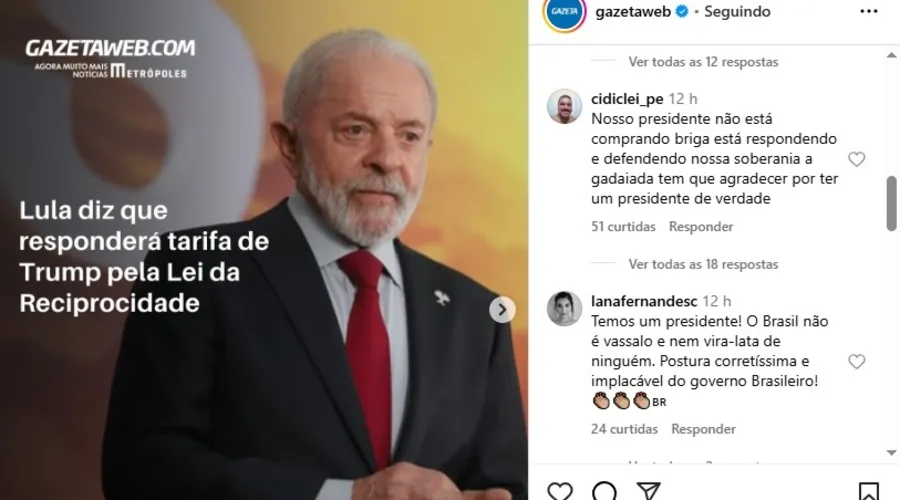Like lanafernandesc's comment heart
This screenshot has height=500, width=900.
click(856, 361)
